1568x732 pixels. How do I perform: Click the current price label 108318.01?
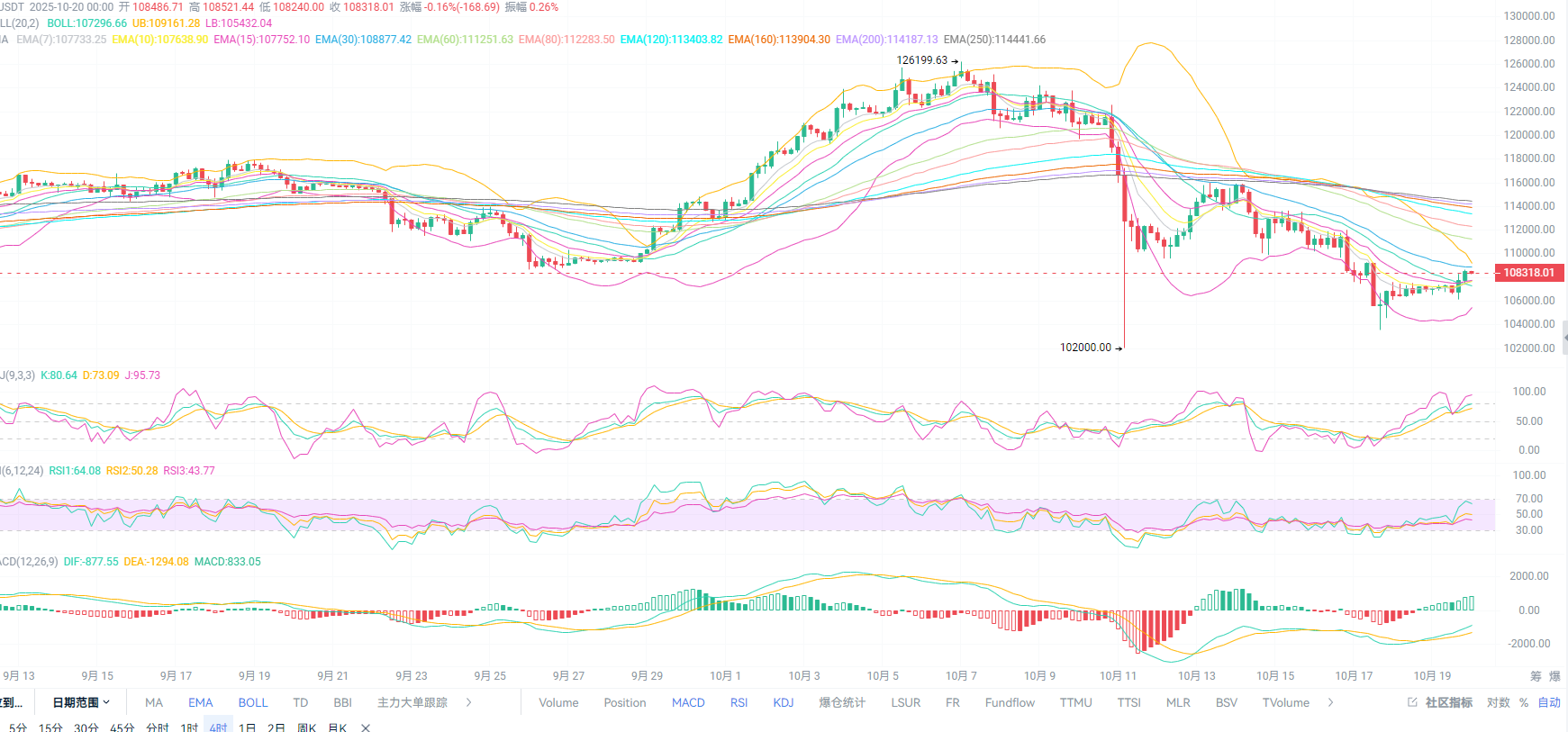point(1528,273)
